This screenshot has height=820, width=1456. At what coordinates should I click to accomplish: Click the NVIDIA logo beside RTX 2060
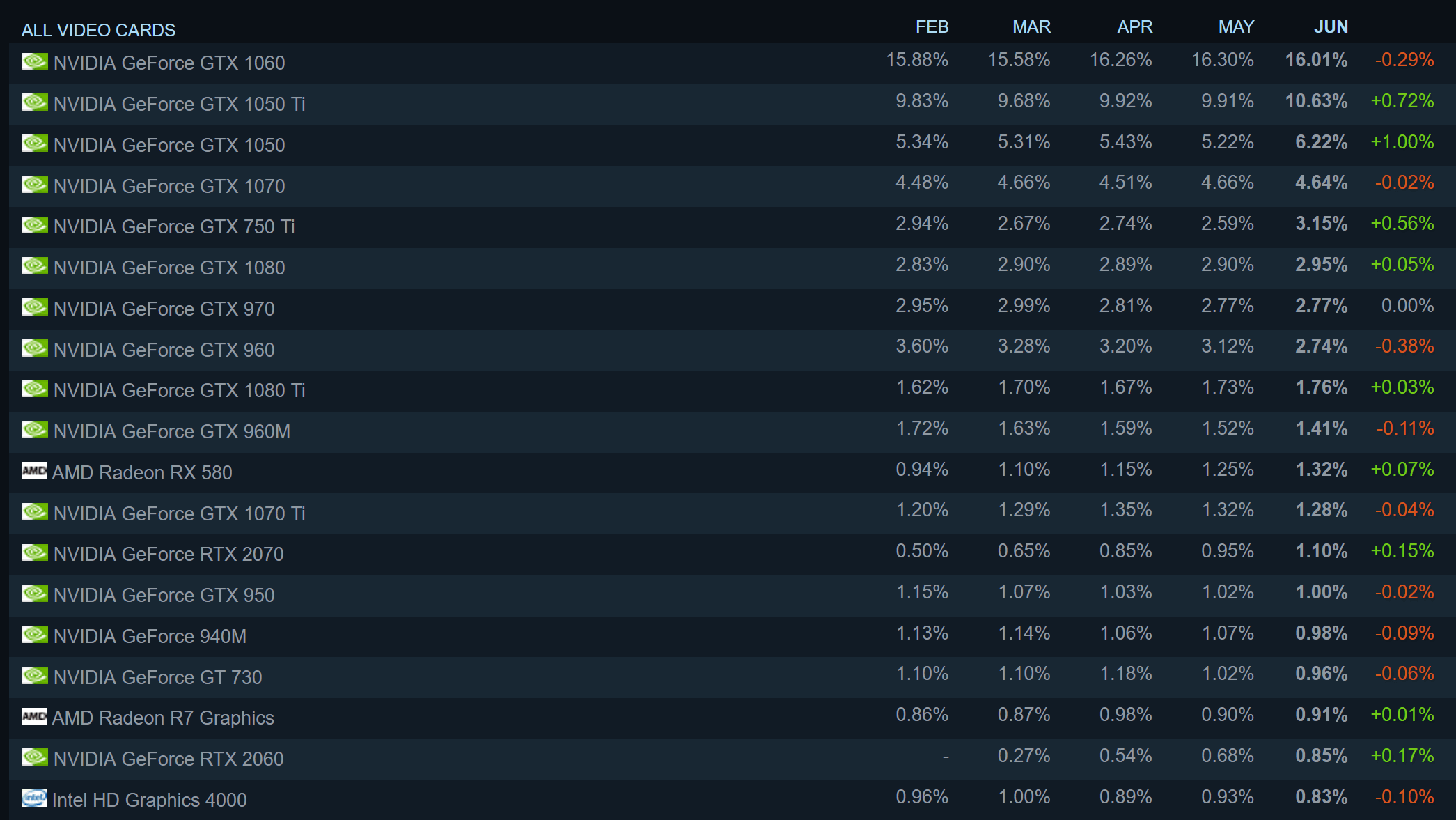pyautogui.click(x=34, y=757)
